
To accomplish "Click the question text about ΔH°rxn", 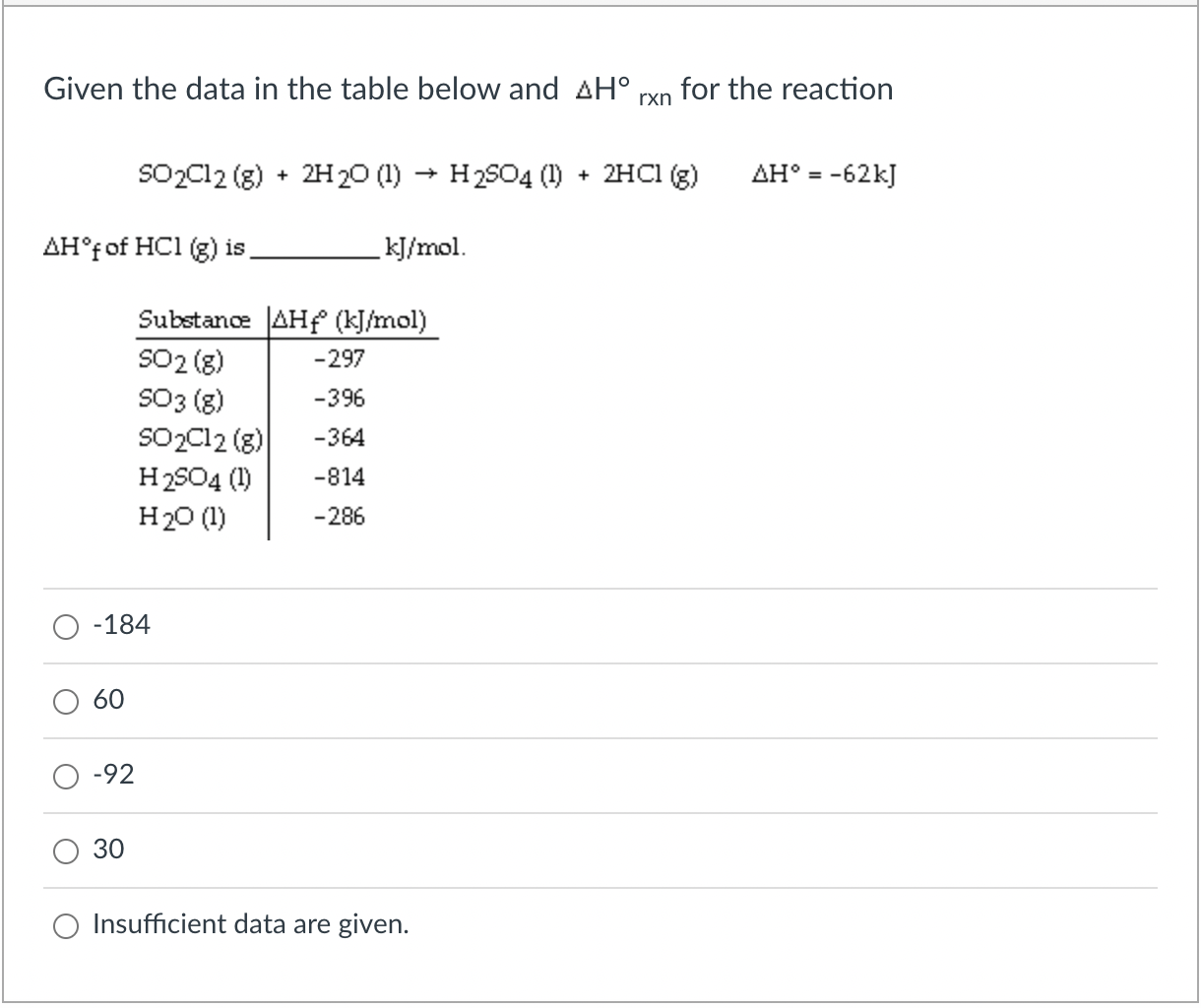I will point(468,89).
